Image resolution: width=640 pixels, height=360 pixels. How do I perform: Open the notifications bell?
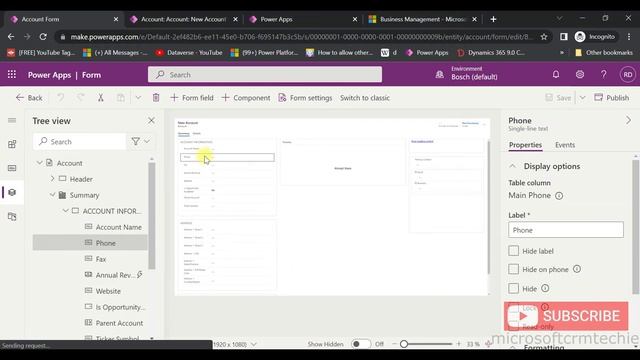(x=556, y=74)
